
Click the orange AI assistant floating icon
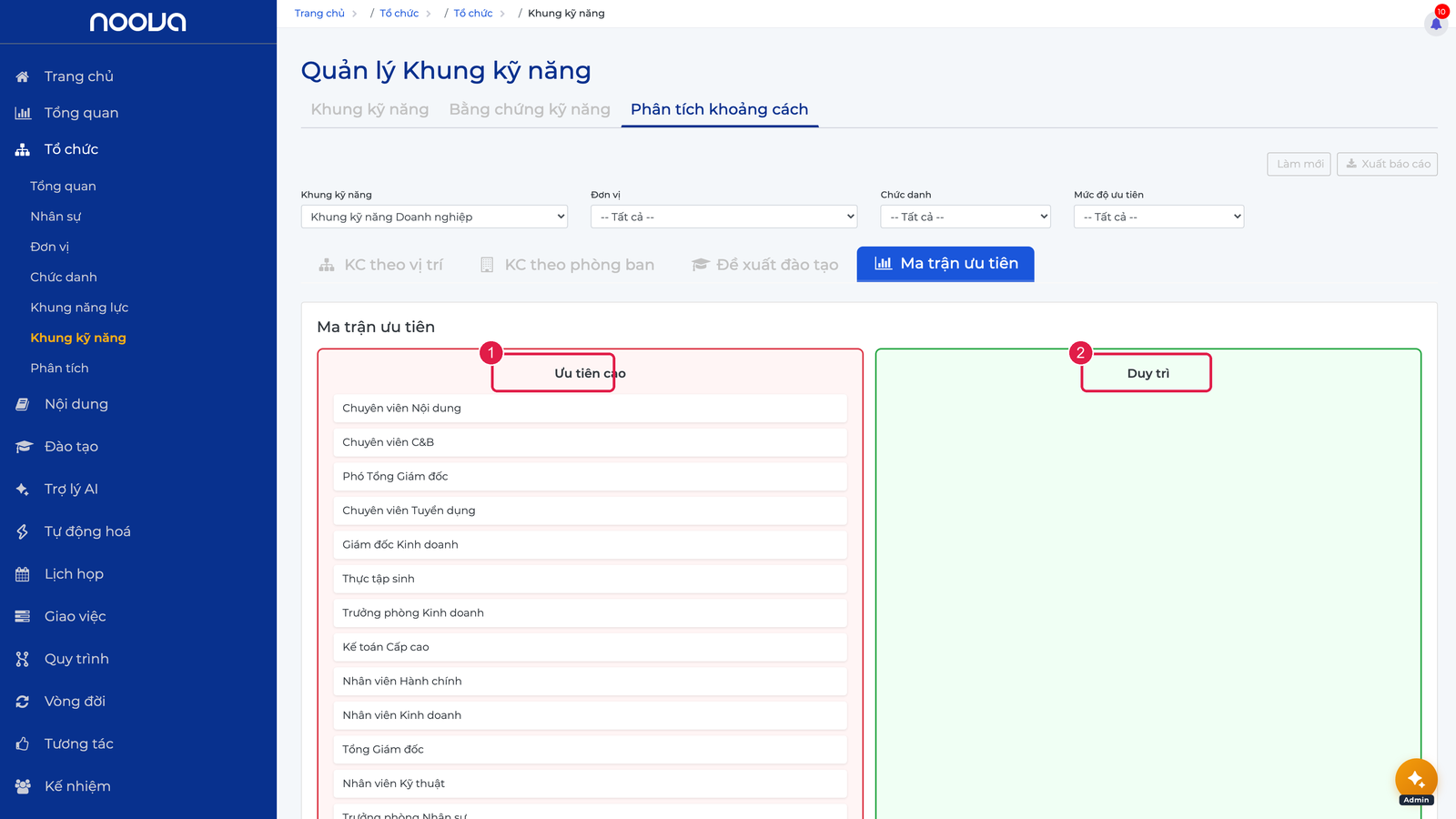click(1416, 779)
